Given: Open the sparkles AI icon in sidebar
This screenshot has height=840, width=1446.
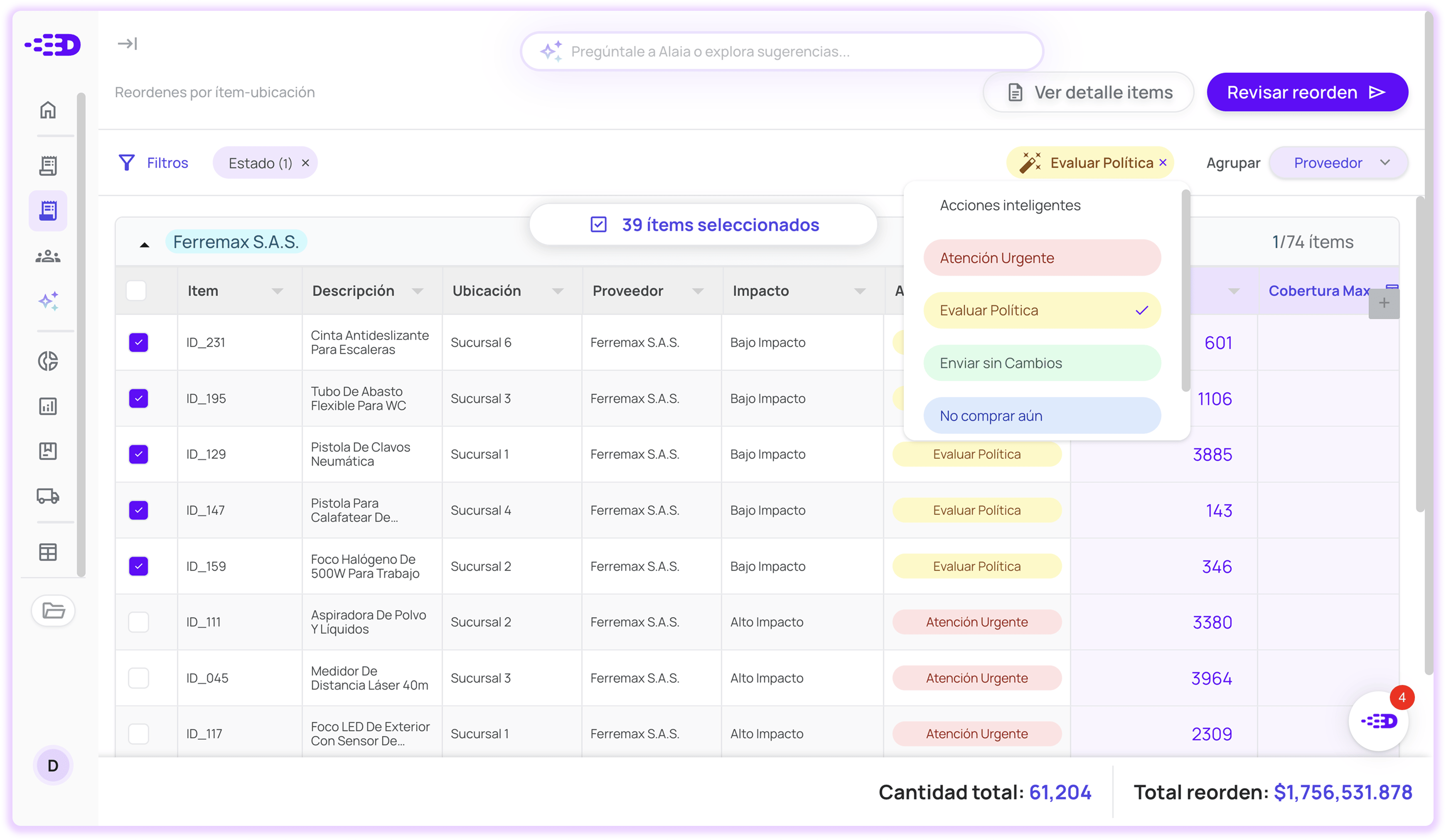Looking at the screenshot, I should pyautogui.click(x=48, y=301).
